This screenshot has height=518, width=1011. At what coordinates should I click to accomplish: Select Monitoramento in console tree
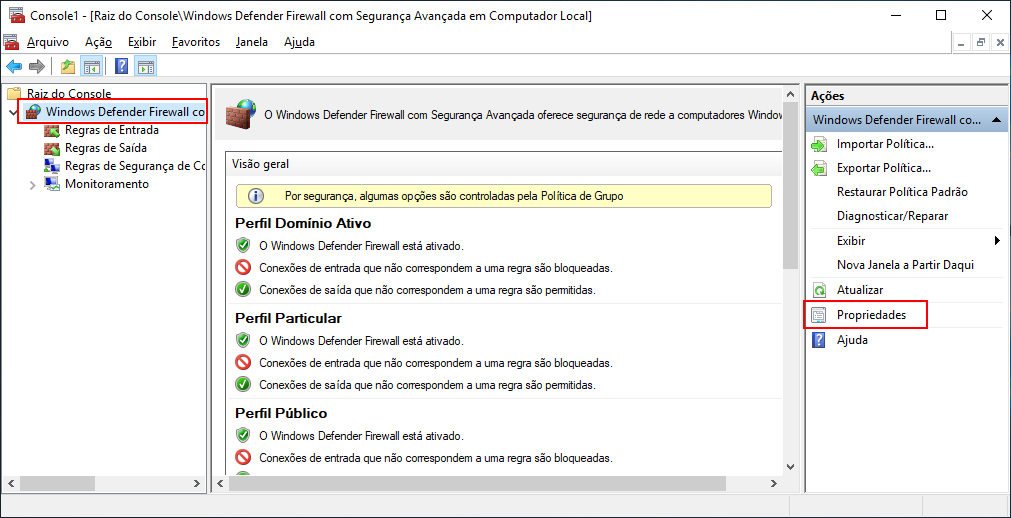pos(106,184)
